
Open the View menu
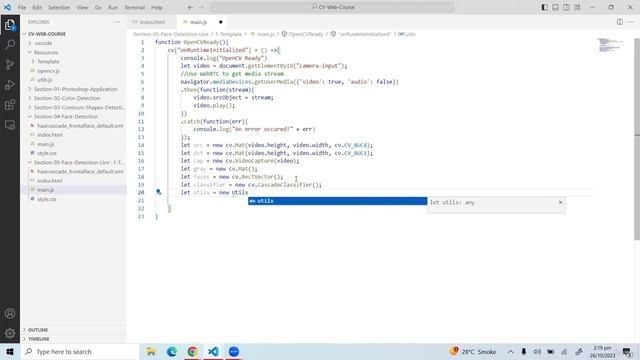point(82,7)
